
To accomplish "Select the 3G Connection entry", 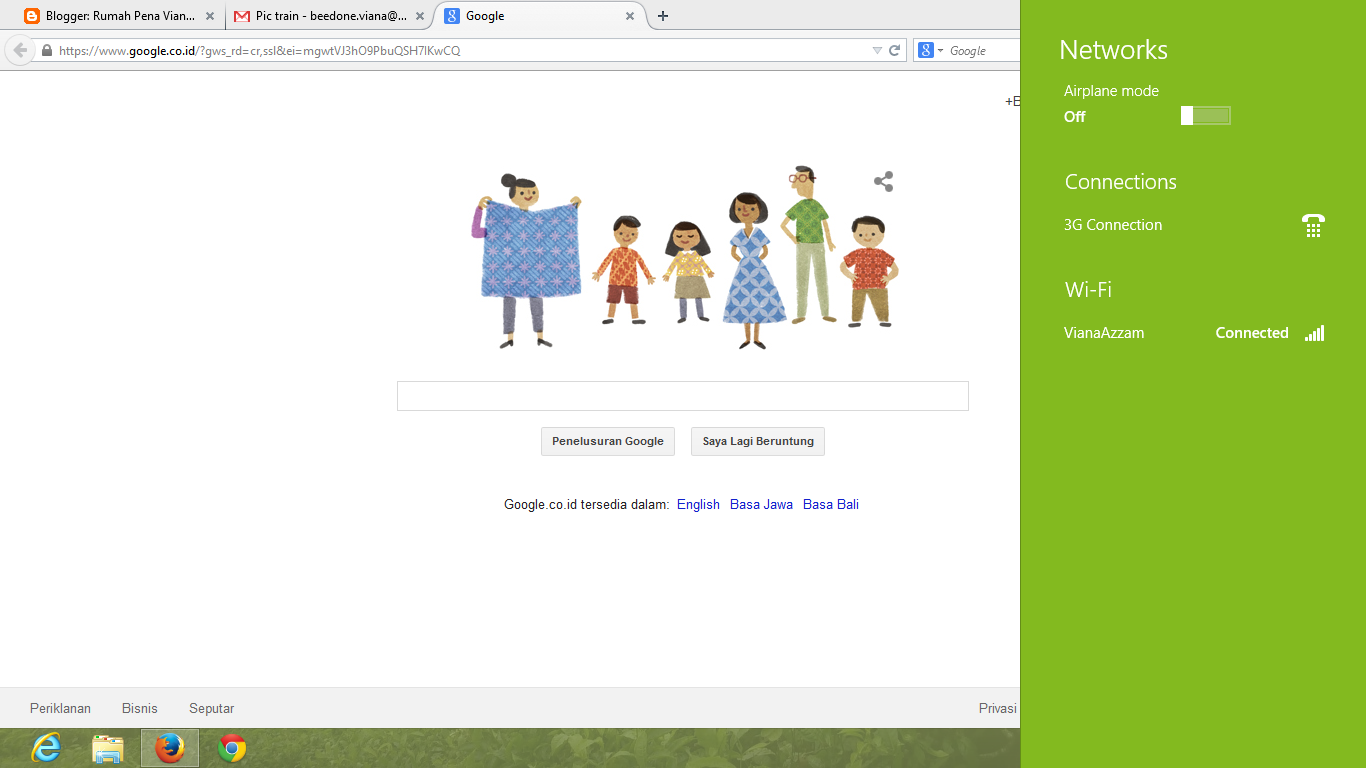I will [x=1194, y=225].
